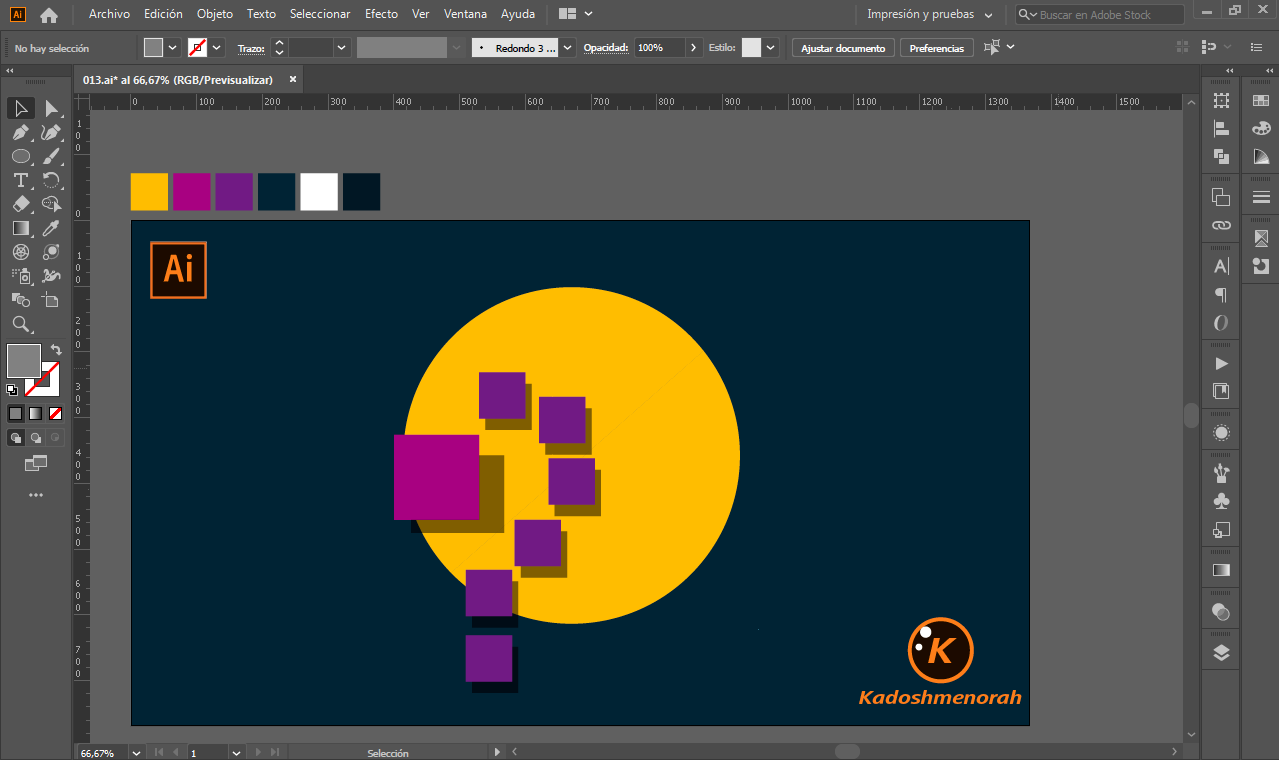
Task: Open the Archivo menu
Action: point(109,14)
